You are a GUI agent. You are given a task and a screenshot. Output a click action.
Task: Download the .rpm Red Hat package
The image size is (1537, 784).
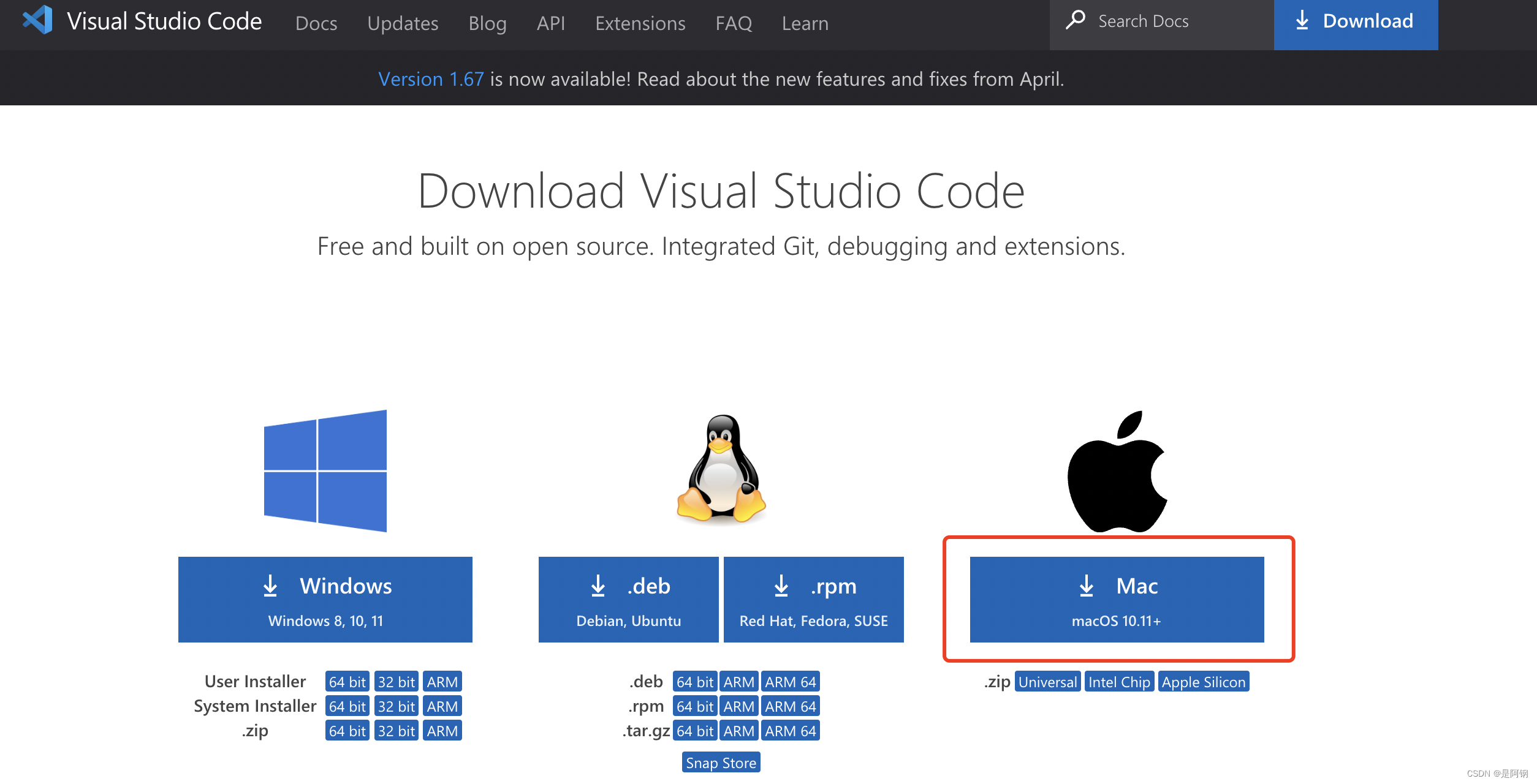click(x=814, y=600)
